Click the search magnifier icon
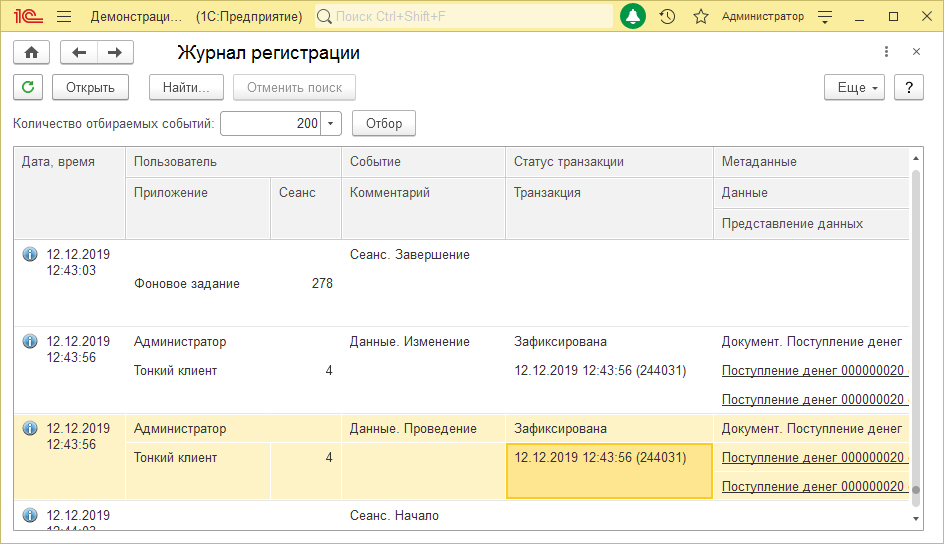This screenshot has height=544, width=944. tap(324, 16)
